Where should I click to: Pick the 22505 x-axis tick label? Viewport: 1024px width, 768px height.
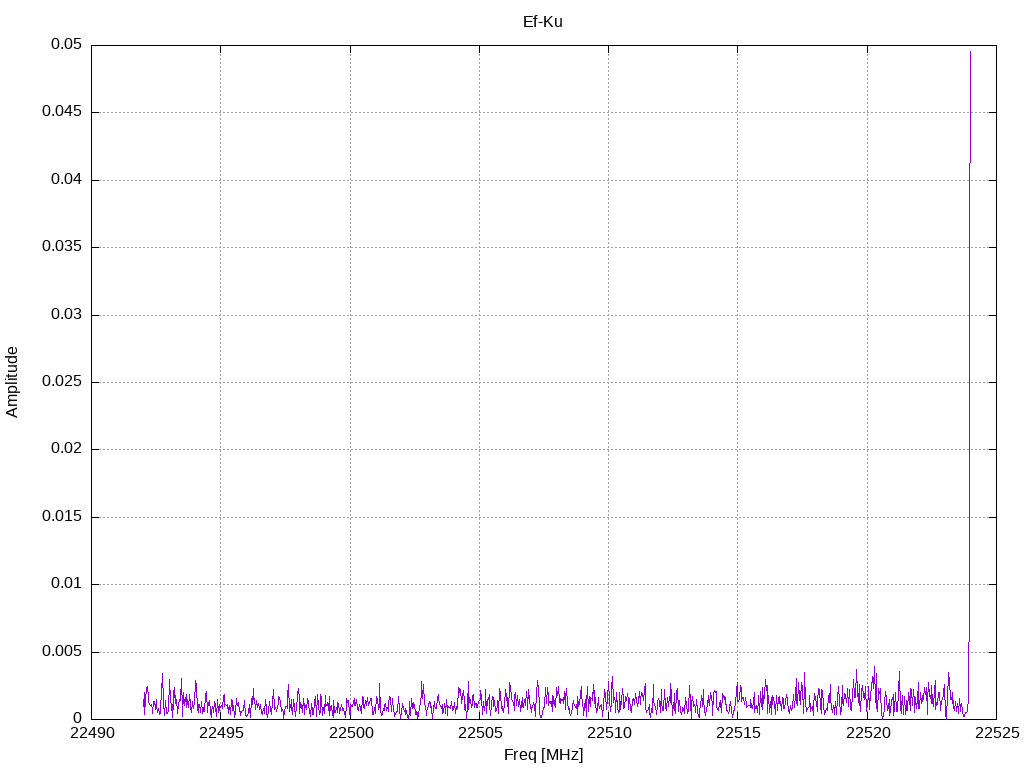coord(479,734)
